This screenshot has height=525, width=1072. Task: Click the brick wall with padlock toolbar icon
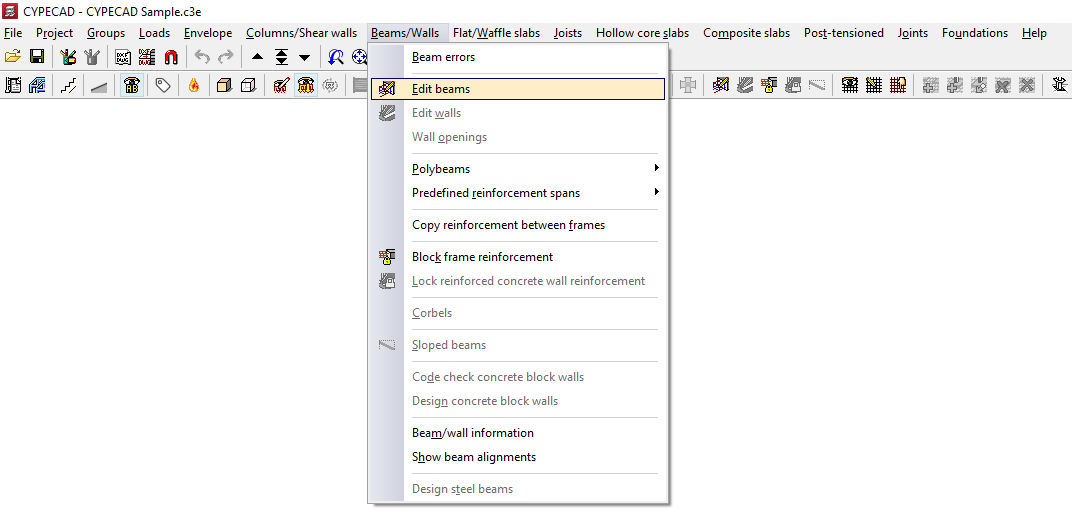click(769, 85)
